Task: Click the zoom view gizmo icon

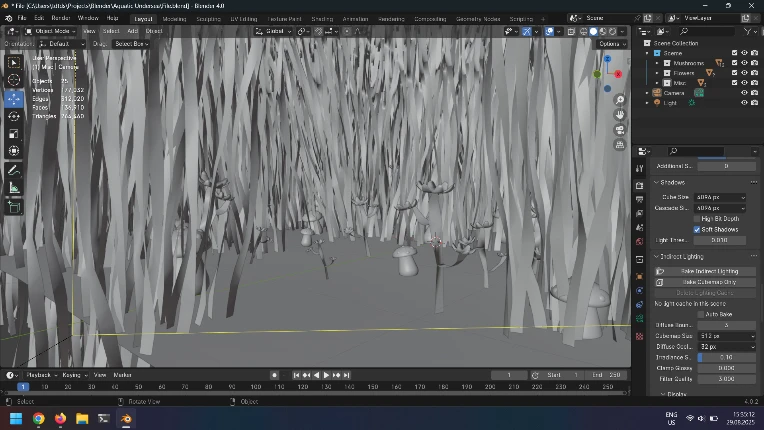Action: tap(620, 100)
